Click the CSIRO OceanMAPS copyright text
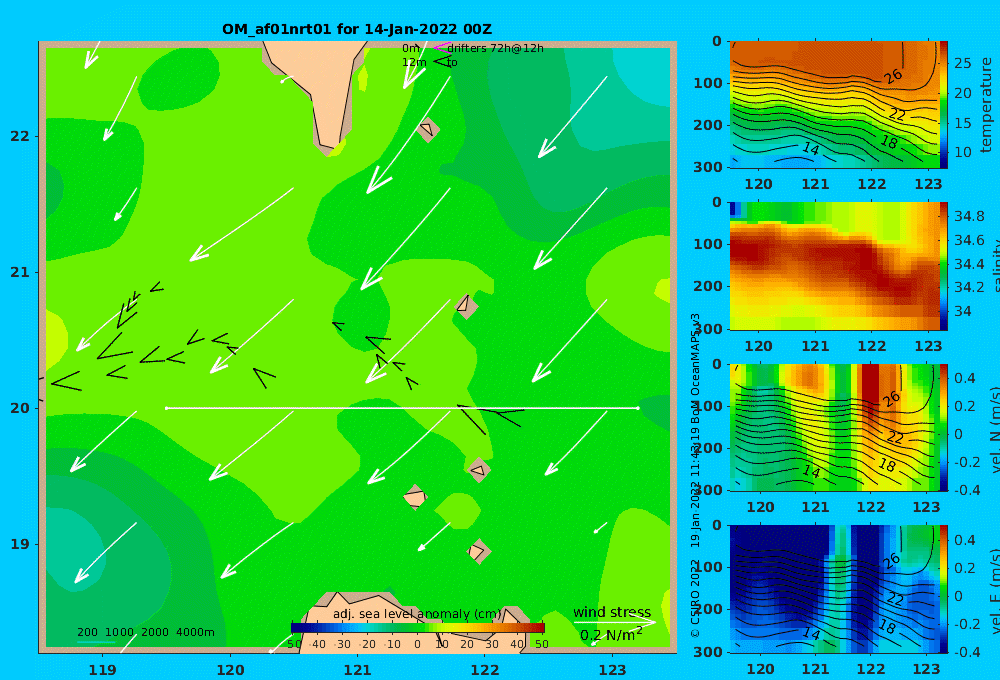Image resolution: width=1000 pixels, height=680 pixels. tap(695, 475)
